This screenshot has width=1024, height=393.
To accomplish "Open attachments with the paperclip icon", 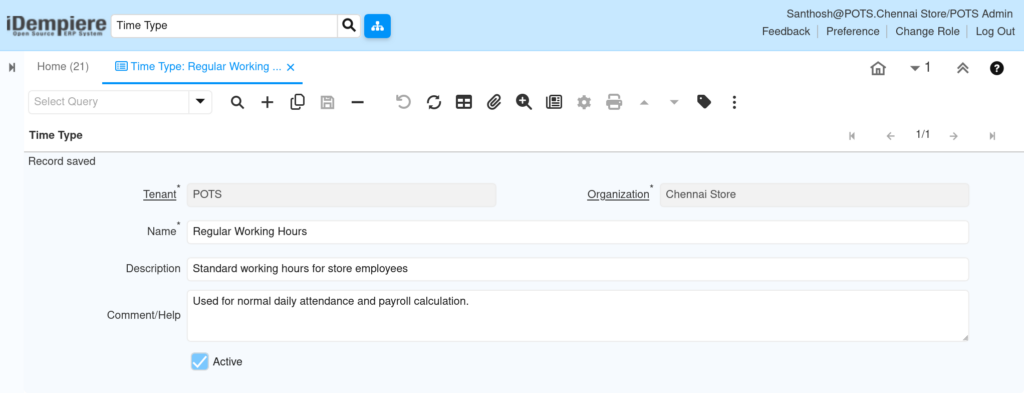I will (494, 102).
